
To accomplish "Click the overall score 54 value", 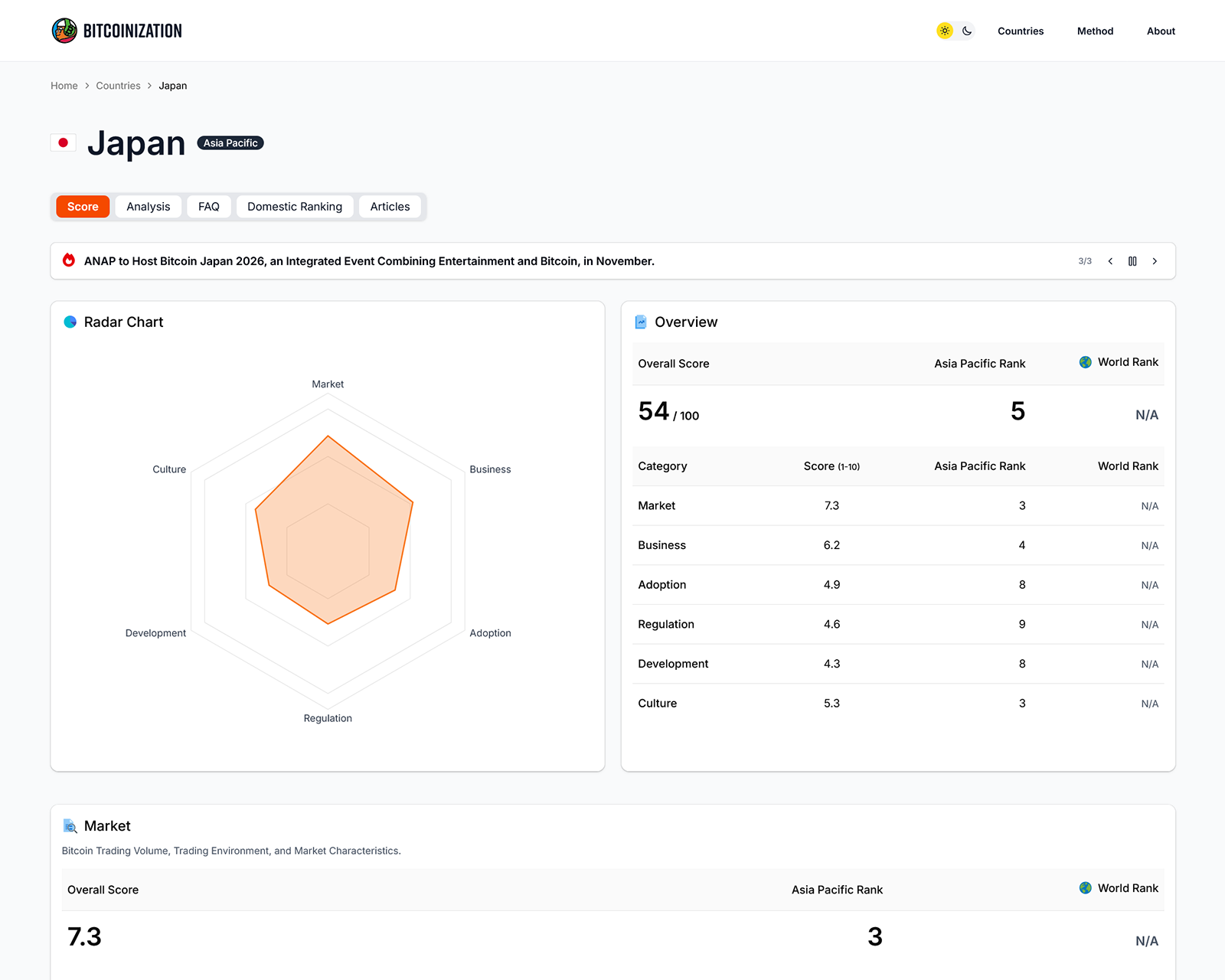I will (654, 412).
